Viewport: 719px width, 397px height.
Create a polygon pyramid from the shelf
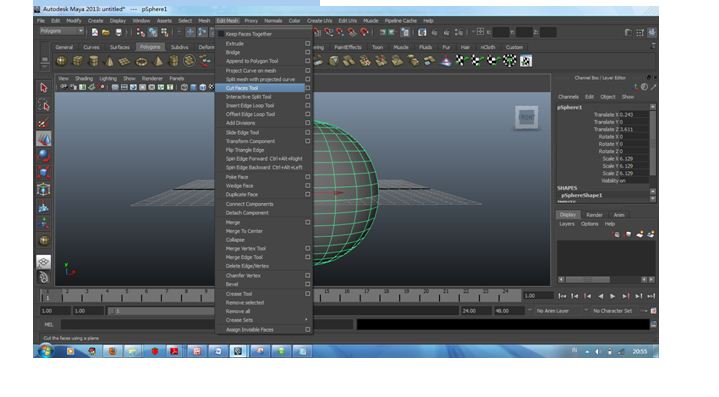click(x=157, y=61)
